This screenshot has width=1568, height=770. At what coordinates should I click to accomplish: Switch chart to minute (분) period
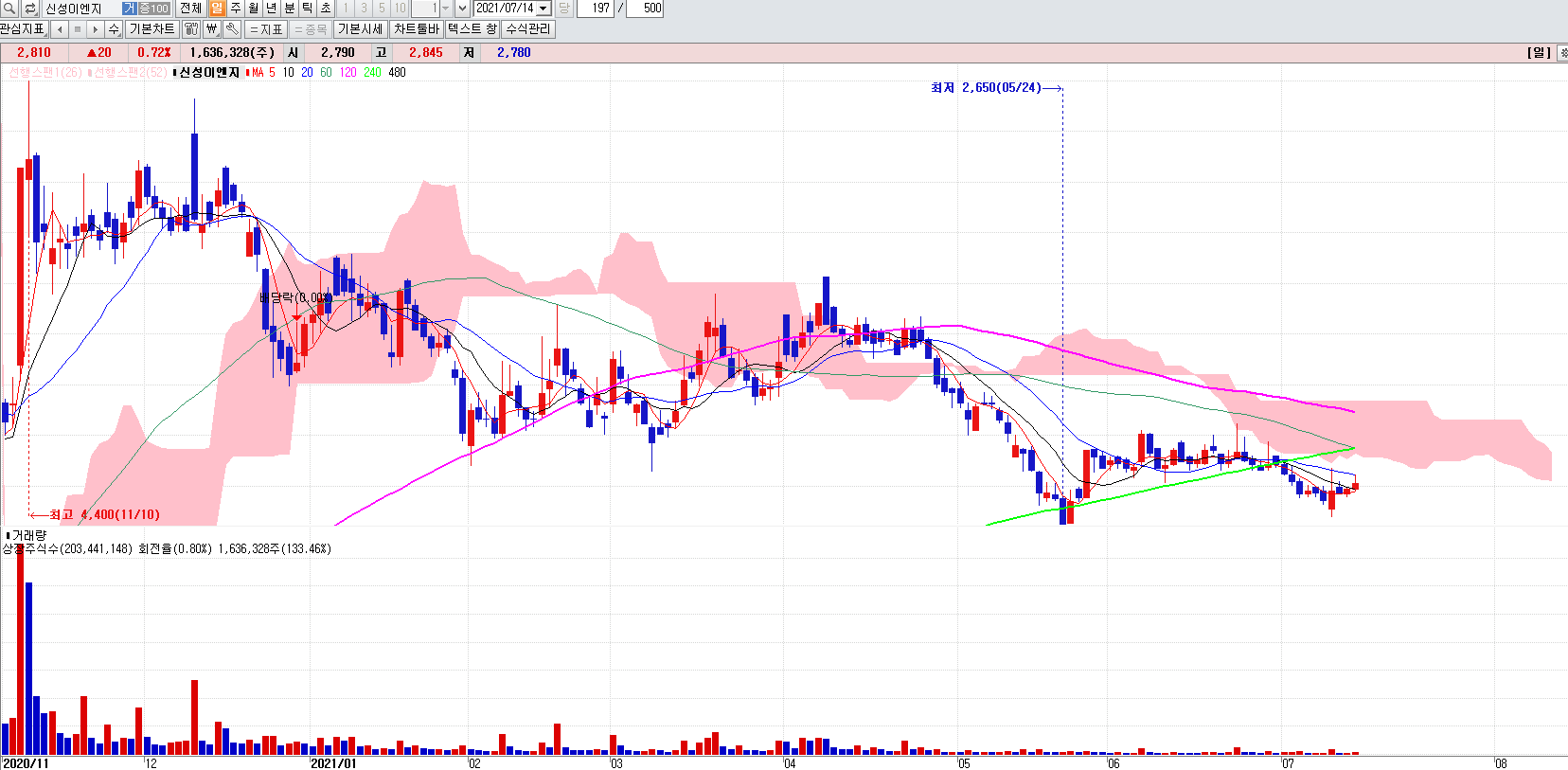290,9
